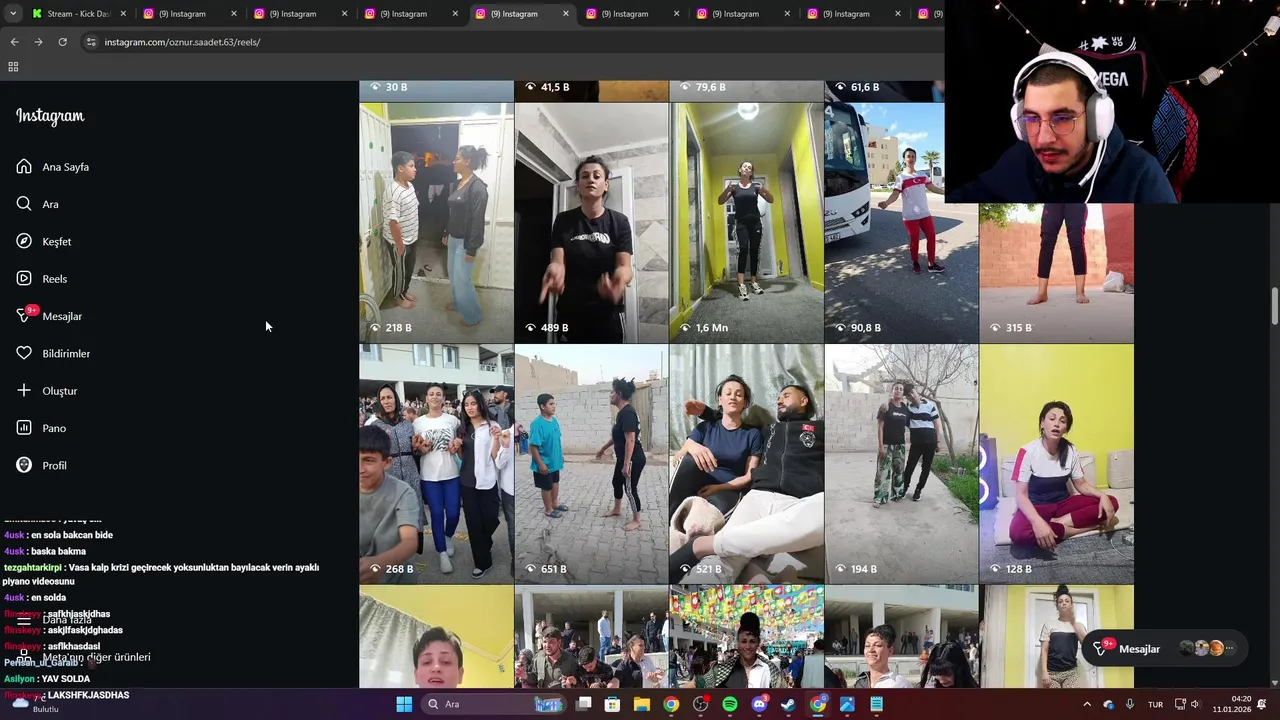1280x720 pixels.
Task: Open volume control in system tray
Action: (x=1194, y=704)
